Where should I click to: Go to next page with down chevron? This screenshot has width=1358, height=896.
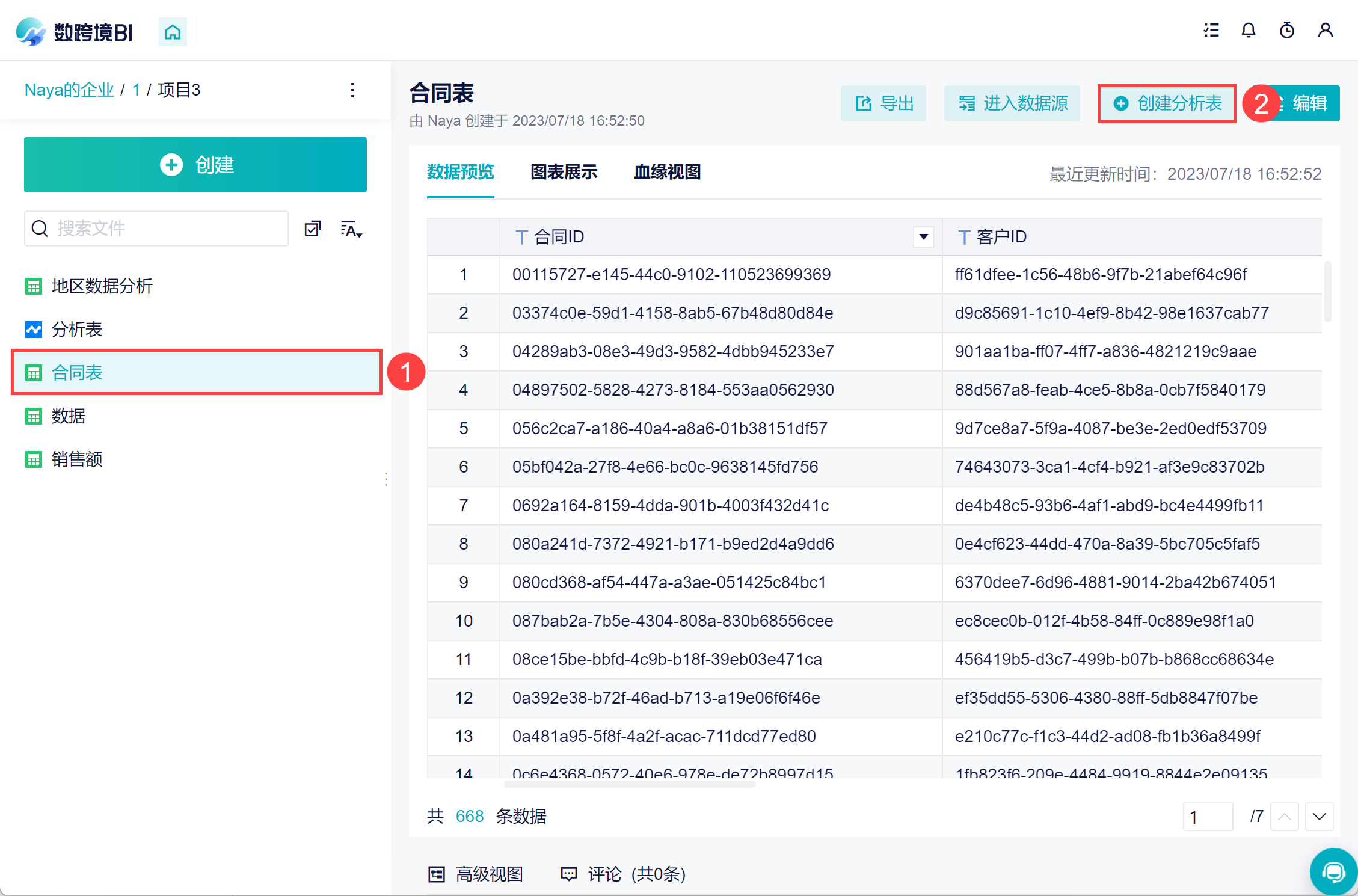[1320, 817]
